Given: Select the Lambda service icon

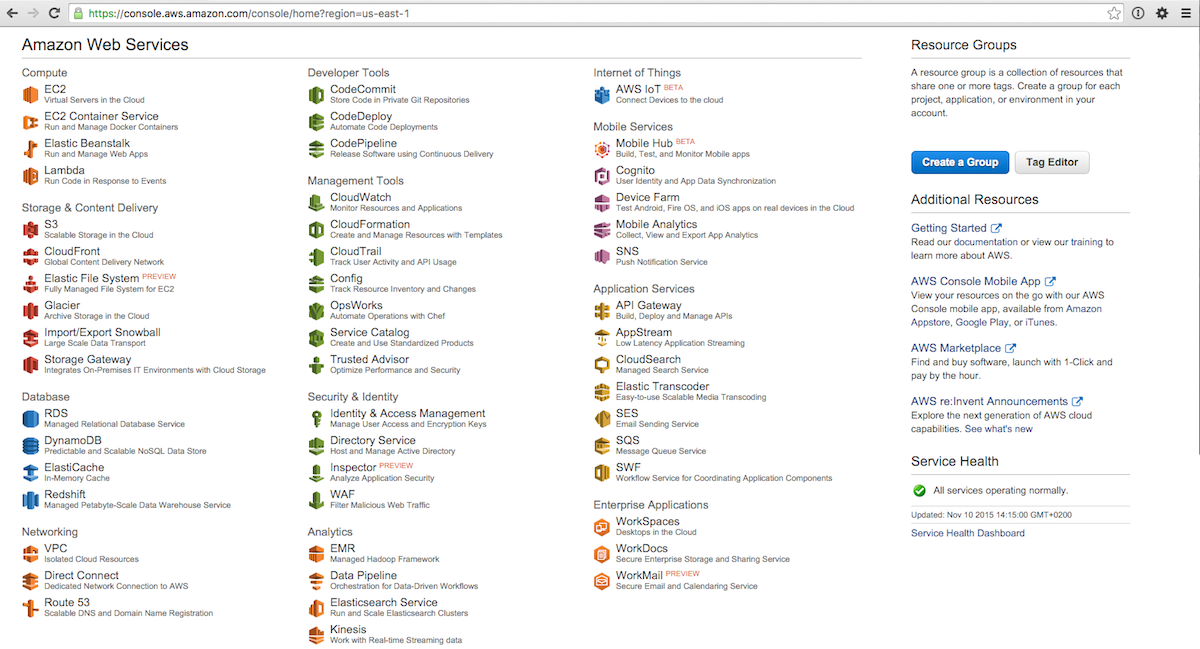Looking at the screenshot, I should (x=30, y=176).
